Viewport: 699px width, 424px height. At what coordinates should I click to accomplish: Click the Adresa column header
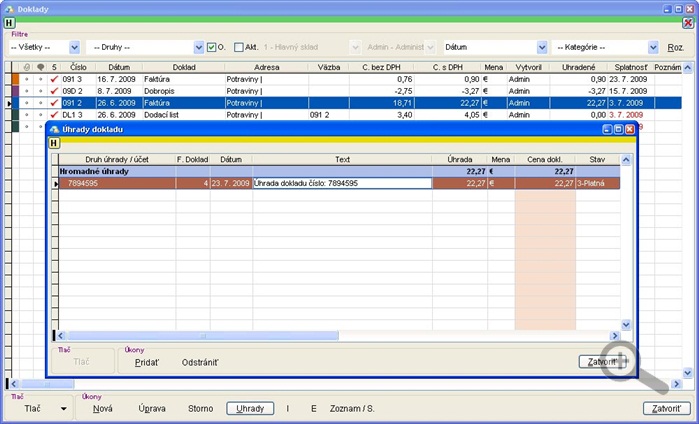pos(267,67)
